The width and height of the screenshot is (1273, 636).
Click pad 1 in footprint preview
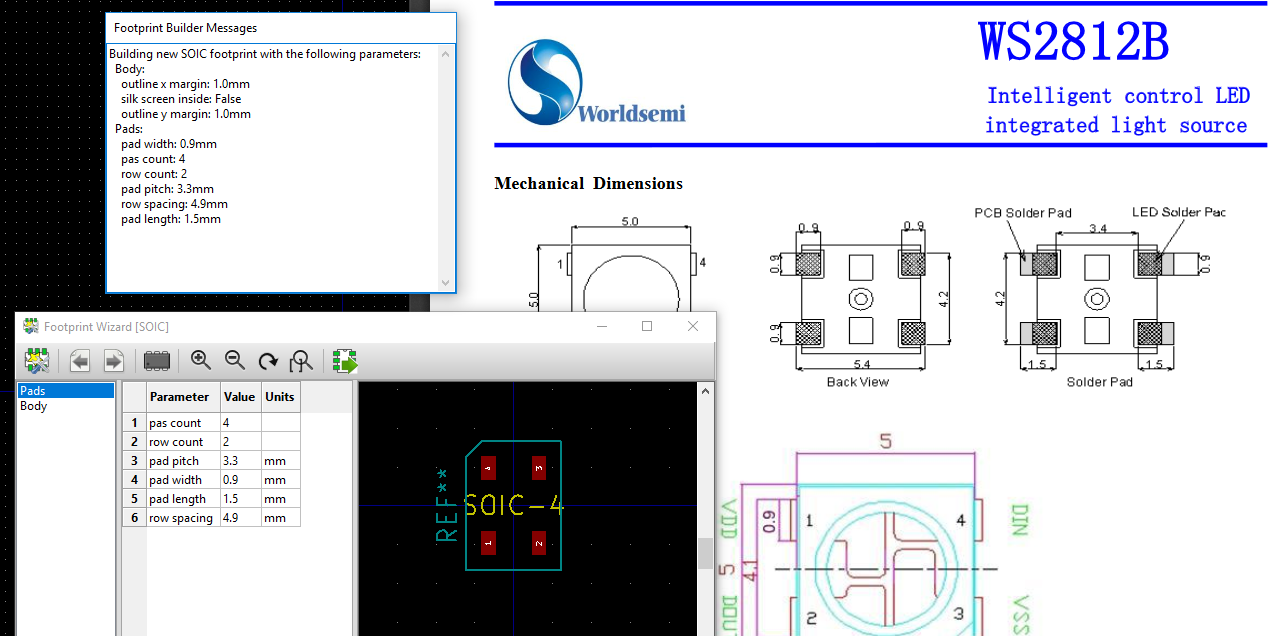[x=489, y=543]
